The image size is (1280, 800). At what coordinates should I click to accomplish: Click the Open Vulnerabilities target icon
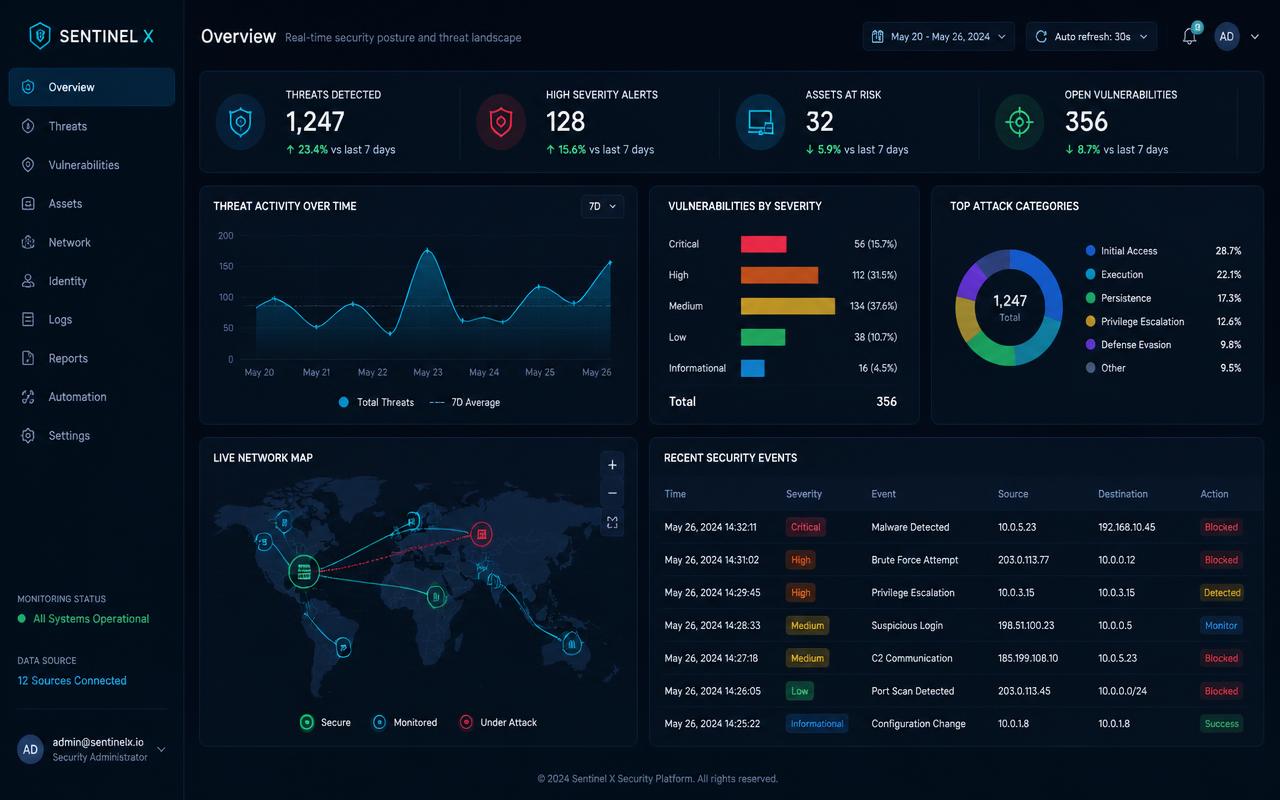tap(1019, 122)
